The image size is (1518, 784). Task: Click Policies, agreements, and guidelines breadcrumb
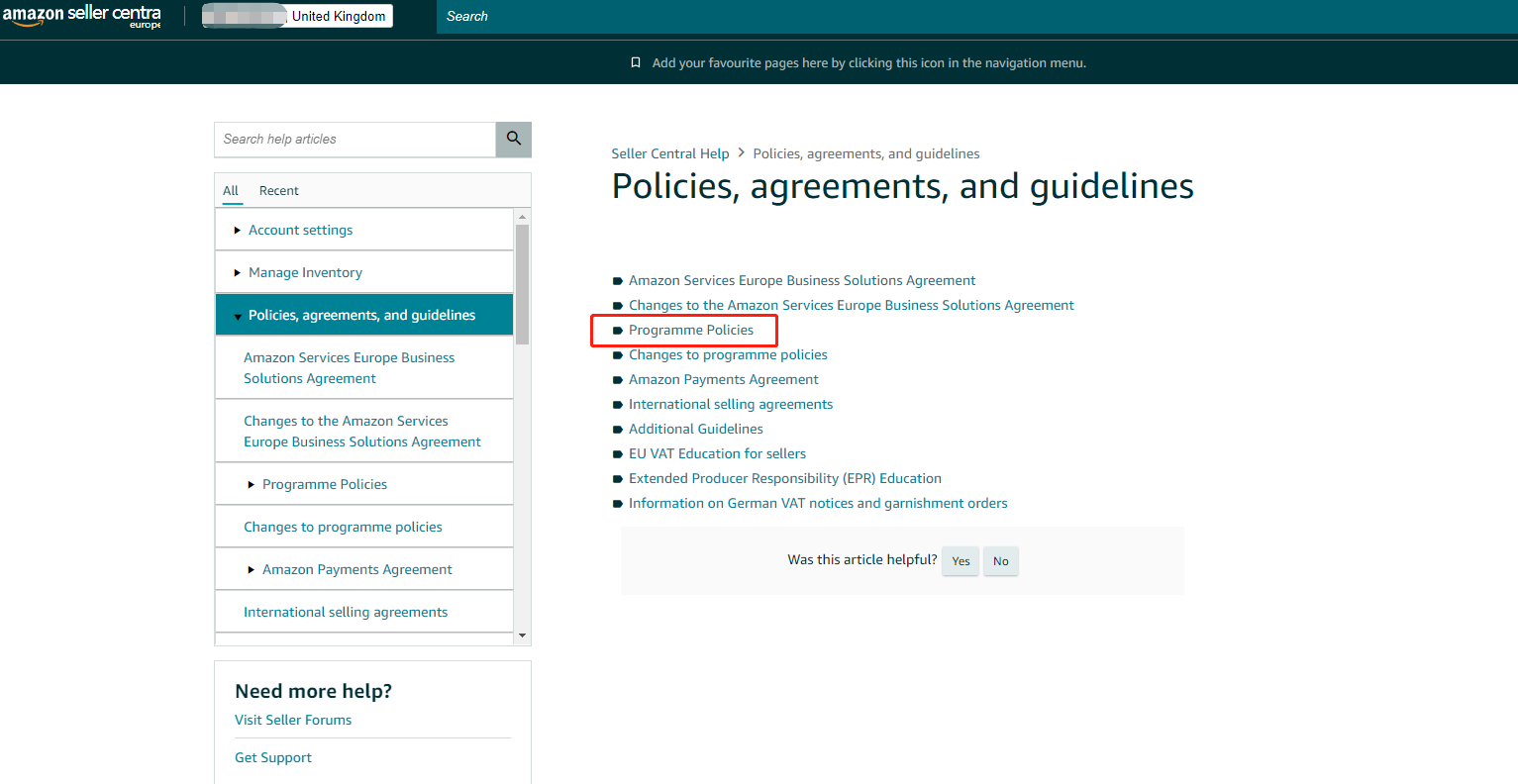[866, 153]
